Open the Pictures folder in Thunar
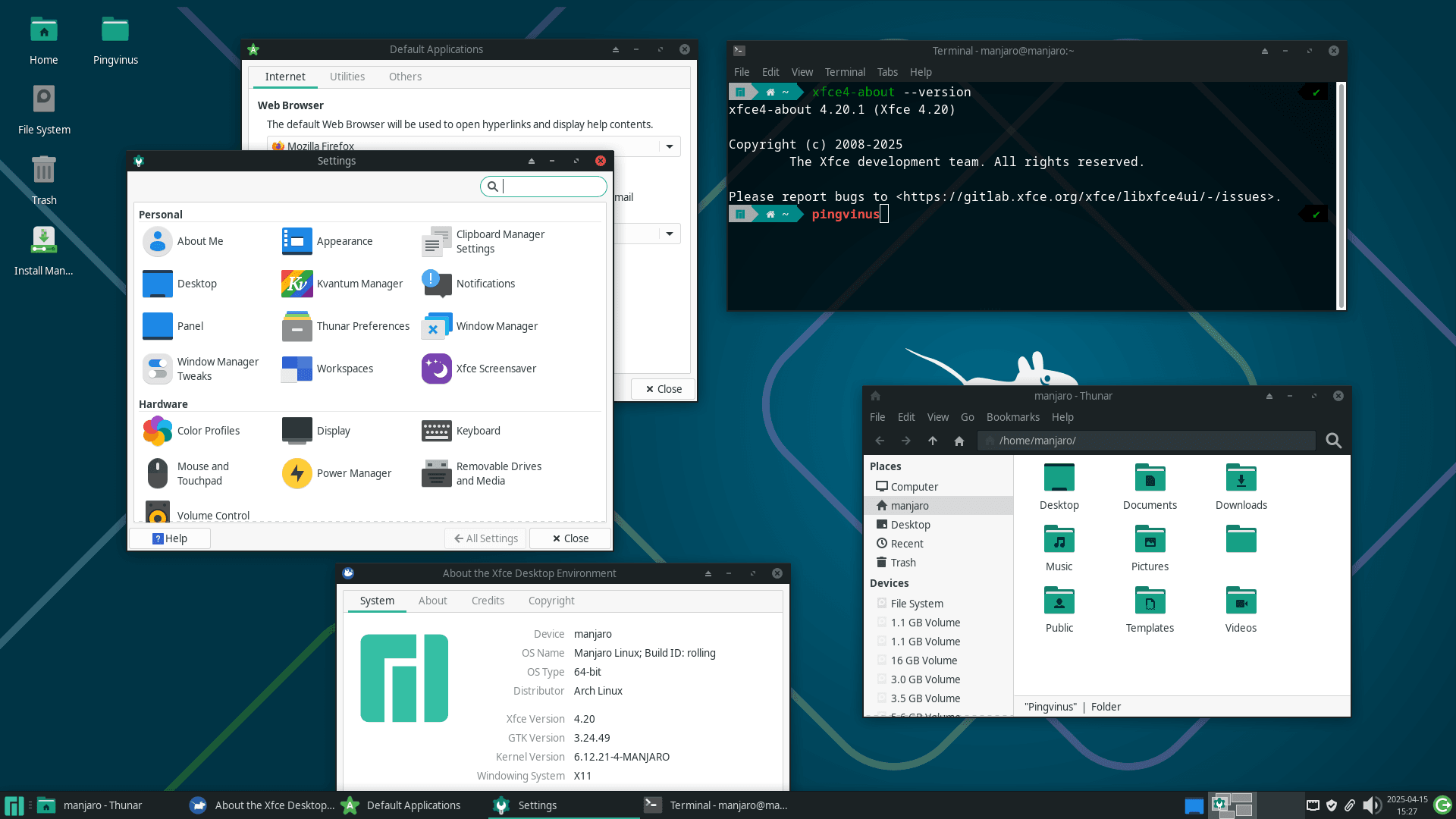This screenshot has width=1456, height=819. tap(1150, 548)
